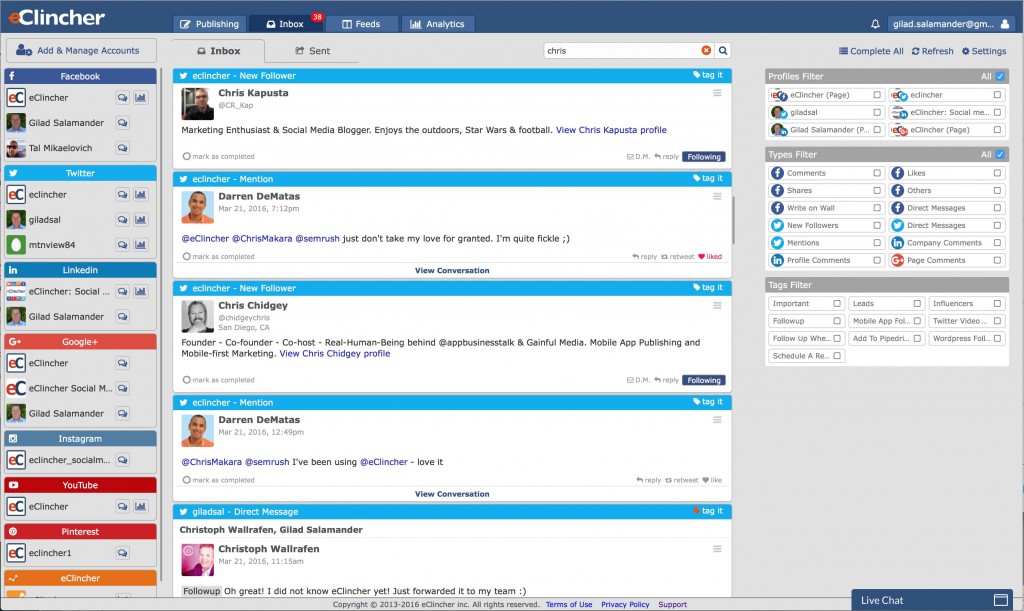Expand the Live Chat window icon
Screen dimensions: 1024x611
(x=1000, y=600)
